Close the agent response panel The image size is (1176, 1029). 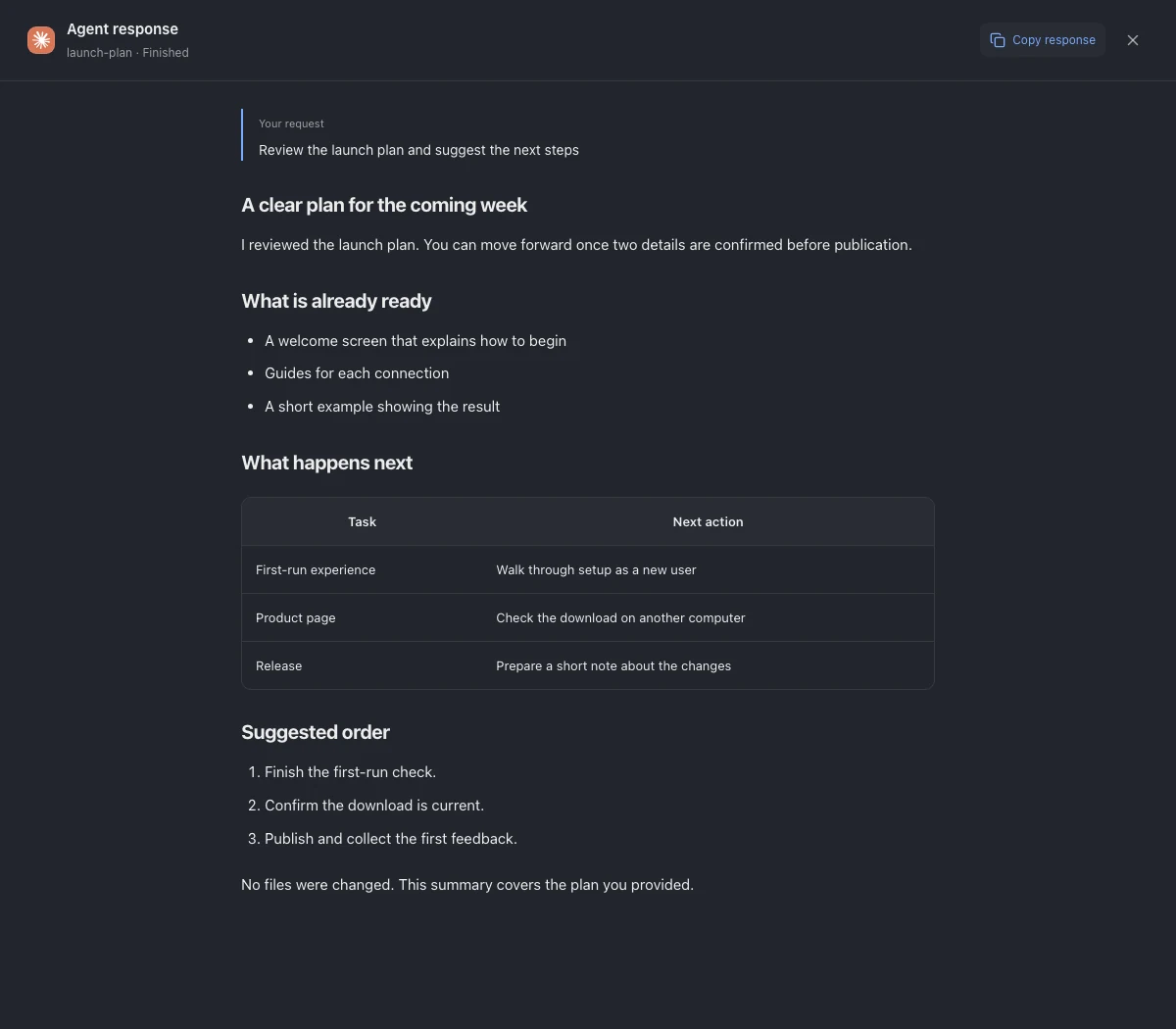(x=1133, y=40)
